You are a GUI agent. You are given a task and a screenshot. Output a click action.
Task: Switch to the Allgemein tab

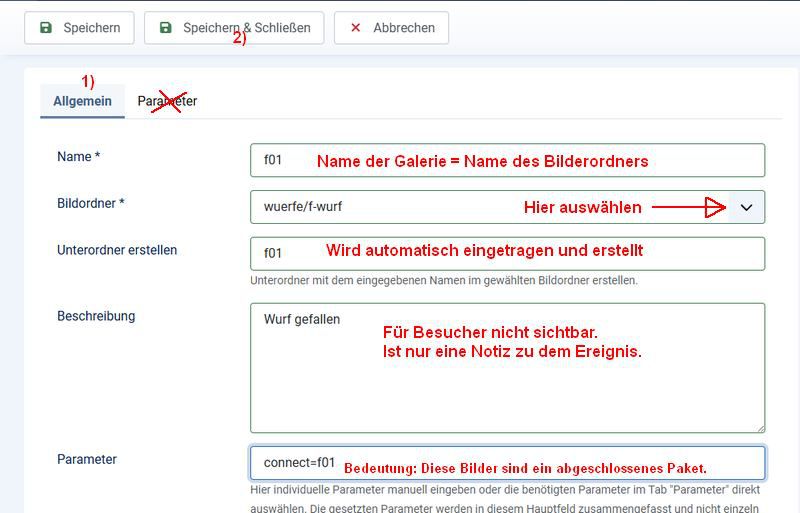(x=82, y=101)
